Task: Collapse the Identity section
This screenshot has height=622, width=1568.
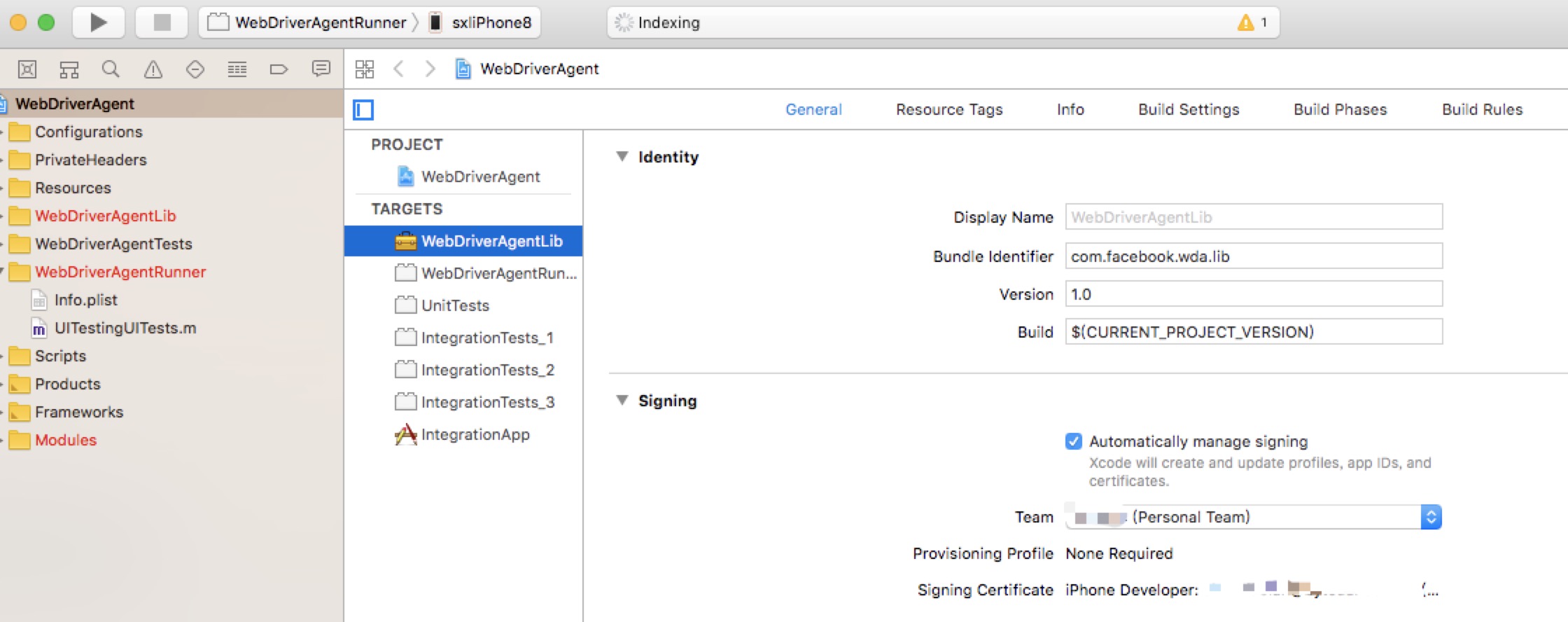Action: 622,157
